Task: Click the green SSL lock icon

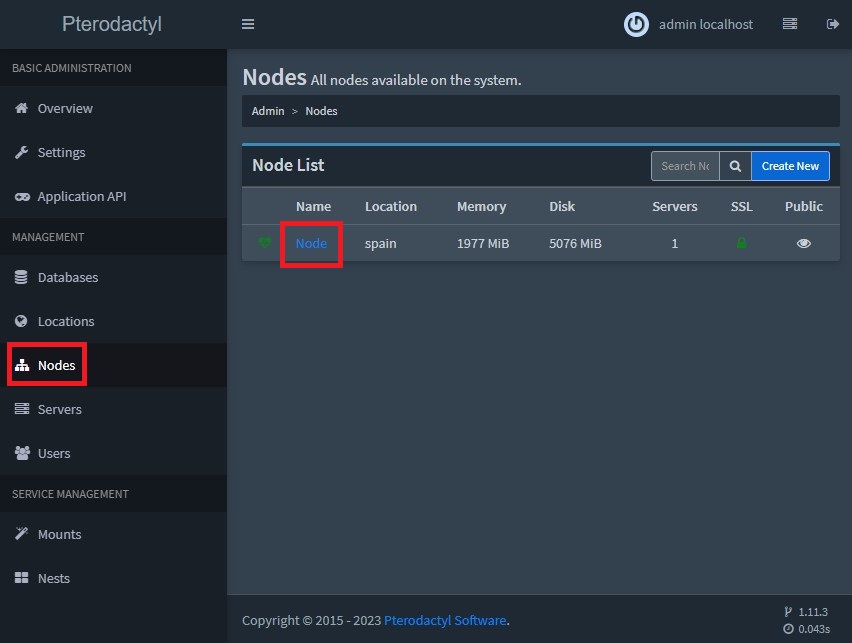Action: point(741,242)
